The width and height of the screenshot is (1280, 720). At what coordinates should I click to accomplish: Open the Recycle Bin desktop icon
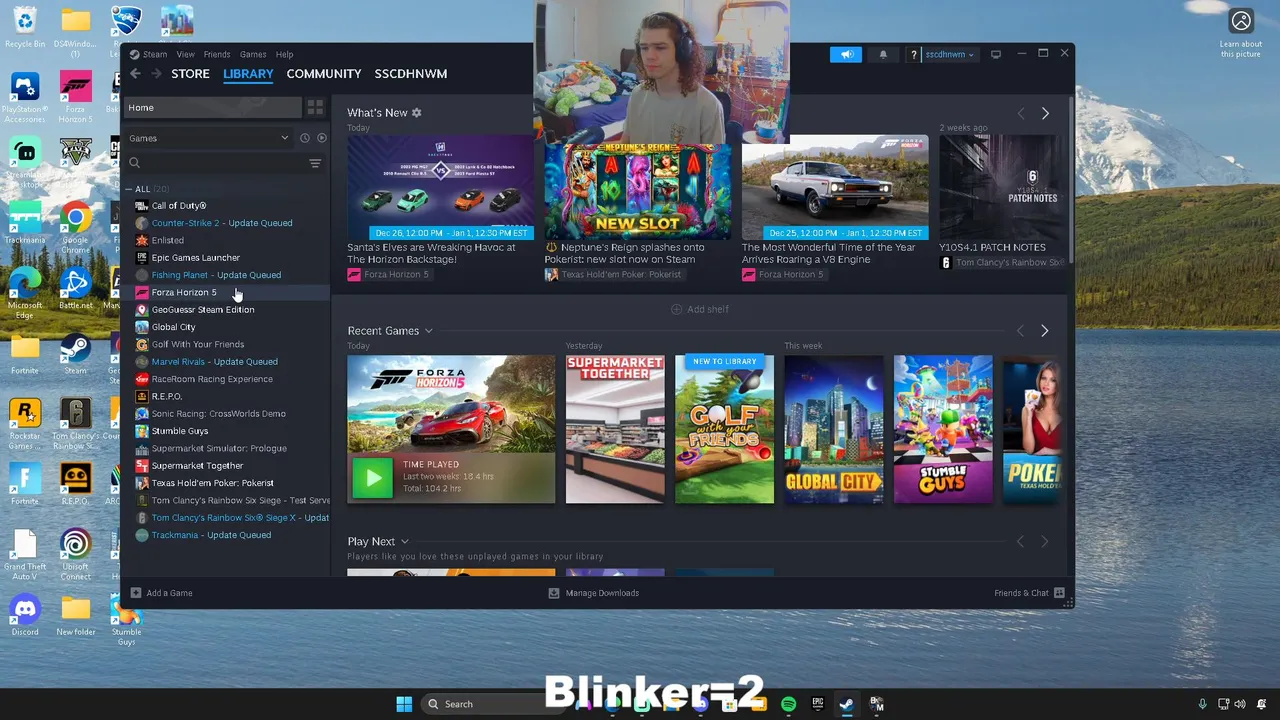25,26
